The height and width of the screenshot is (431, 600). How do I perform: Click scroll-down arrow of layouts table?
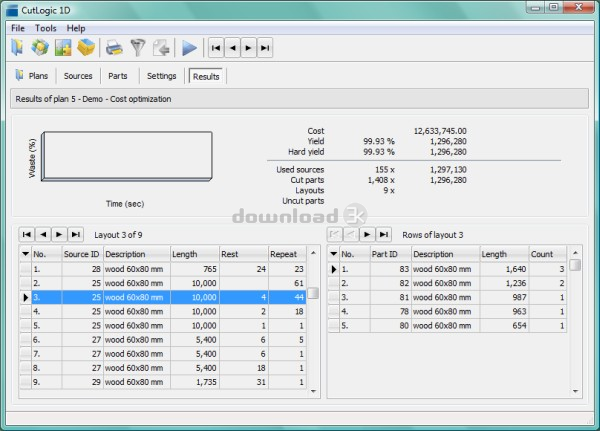click(x=313, y=391)
